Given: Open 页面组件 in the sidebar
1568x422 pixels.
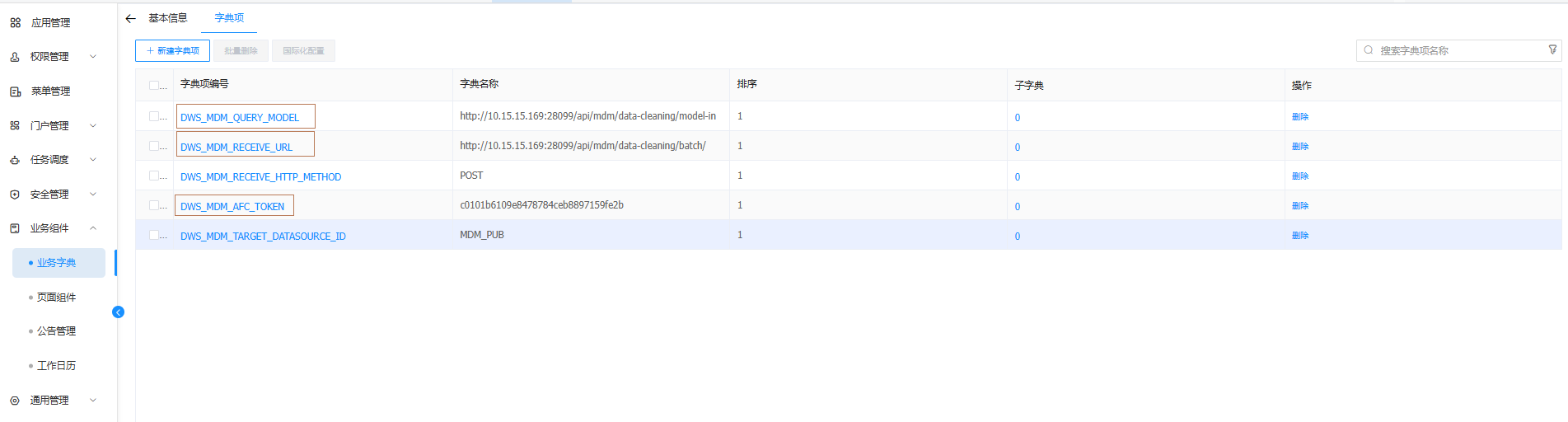Looking at the screenshot, I should (x=56, y=297).
